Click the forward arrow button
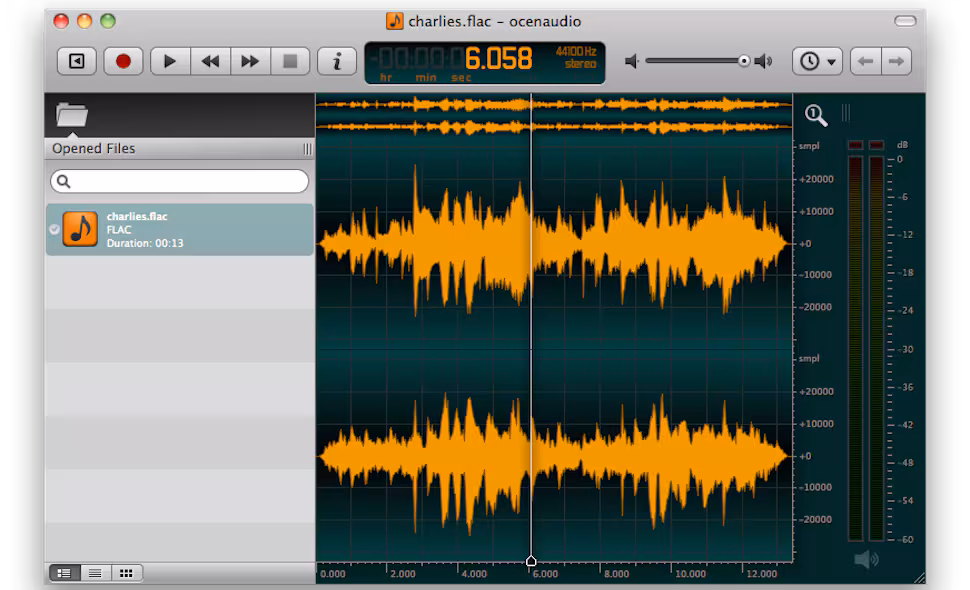The height and width of the screenshot is (590, 970). click(896, 61)
